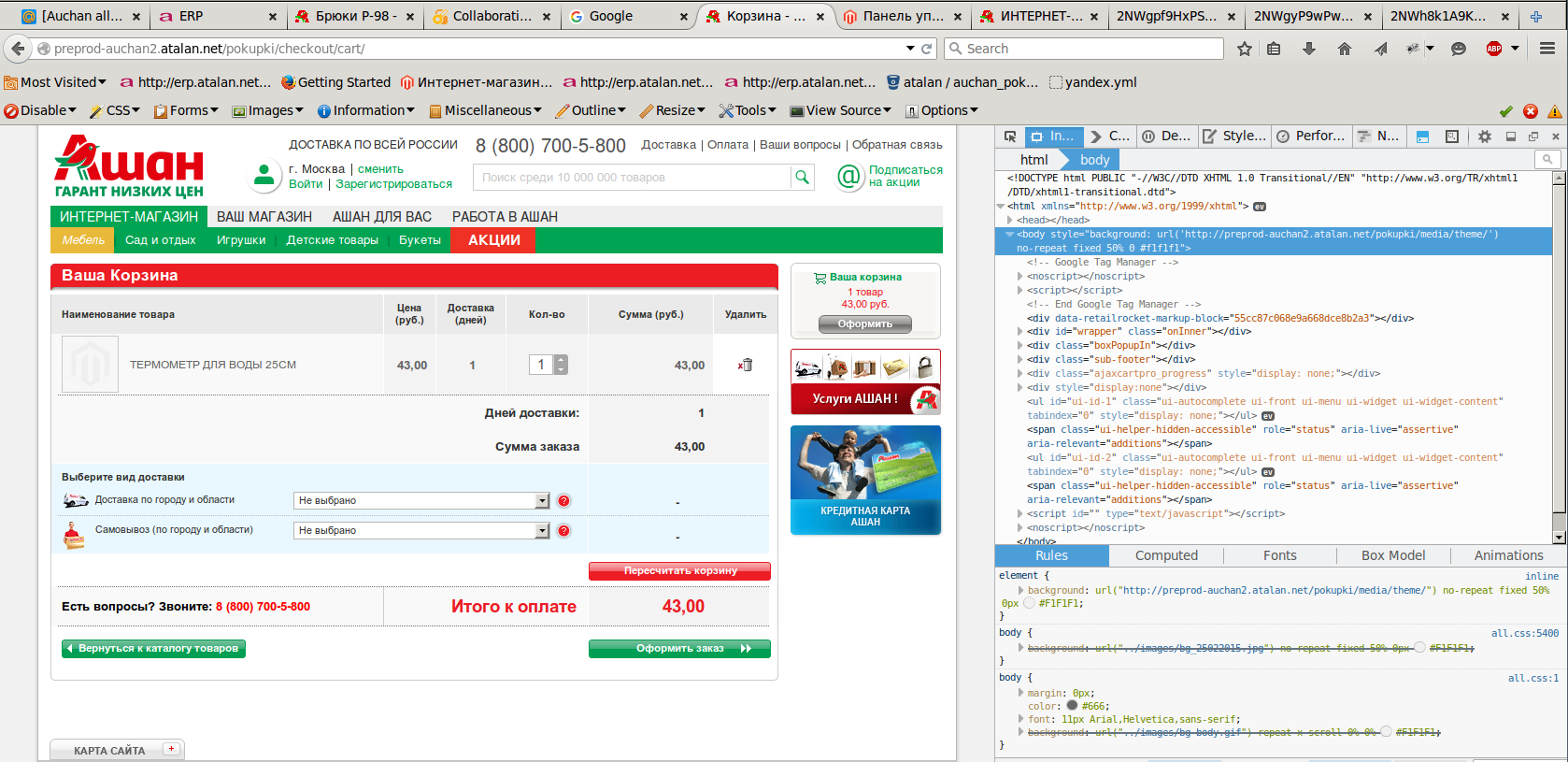Go to the Firefox home page icon
This screenshot has width=1568, height=762.
click(x=1345, y=49)
